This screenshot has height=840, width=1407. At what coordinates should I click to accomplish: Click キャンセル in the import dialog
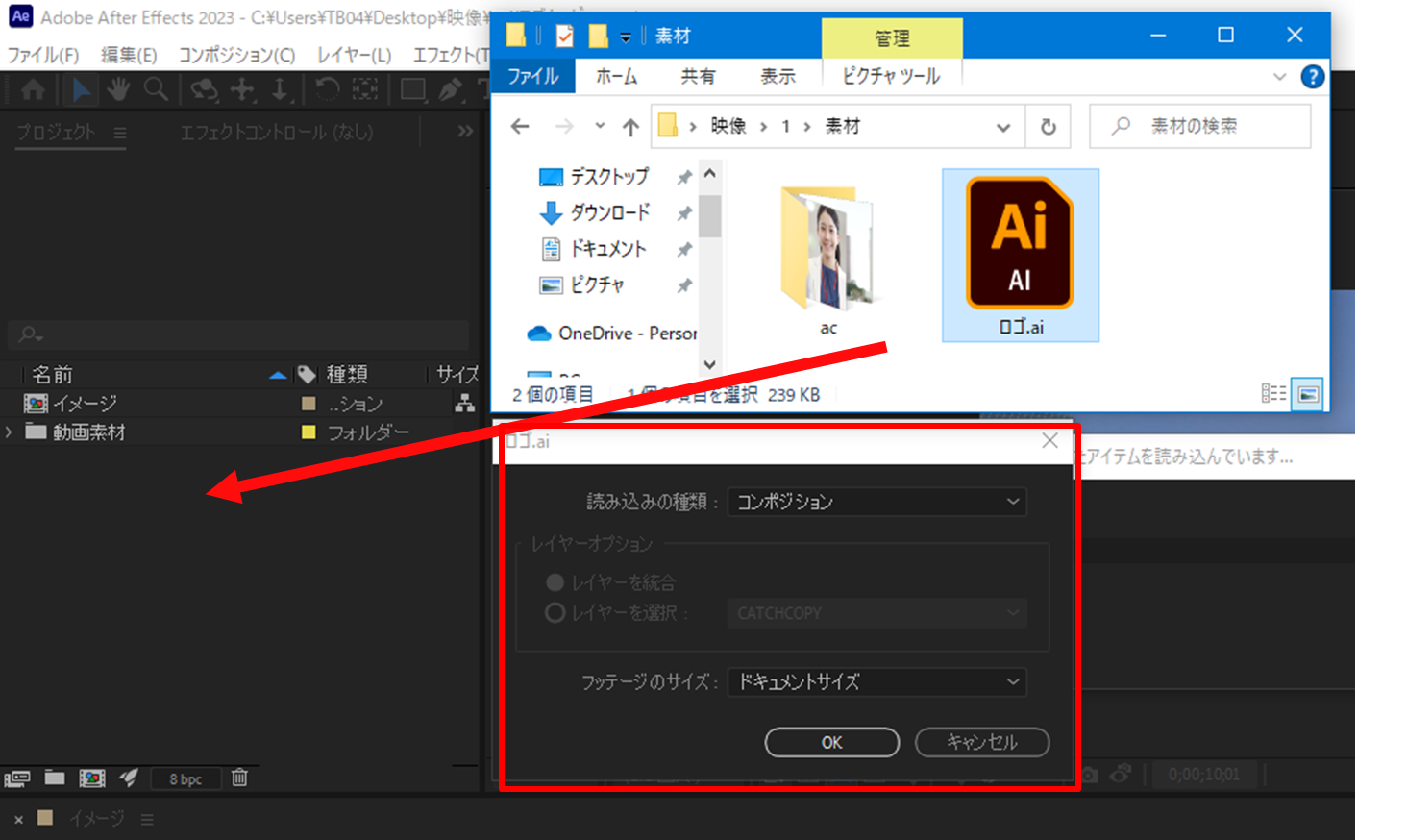(982, 742)
